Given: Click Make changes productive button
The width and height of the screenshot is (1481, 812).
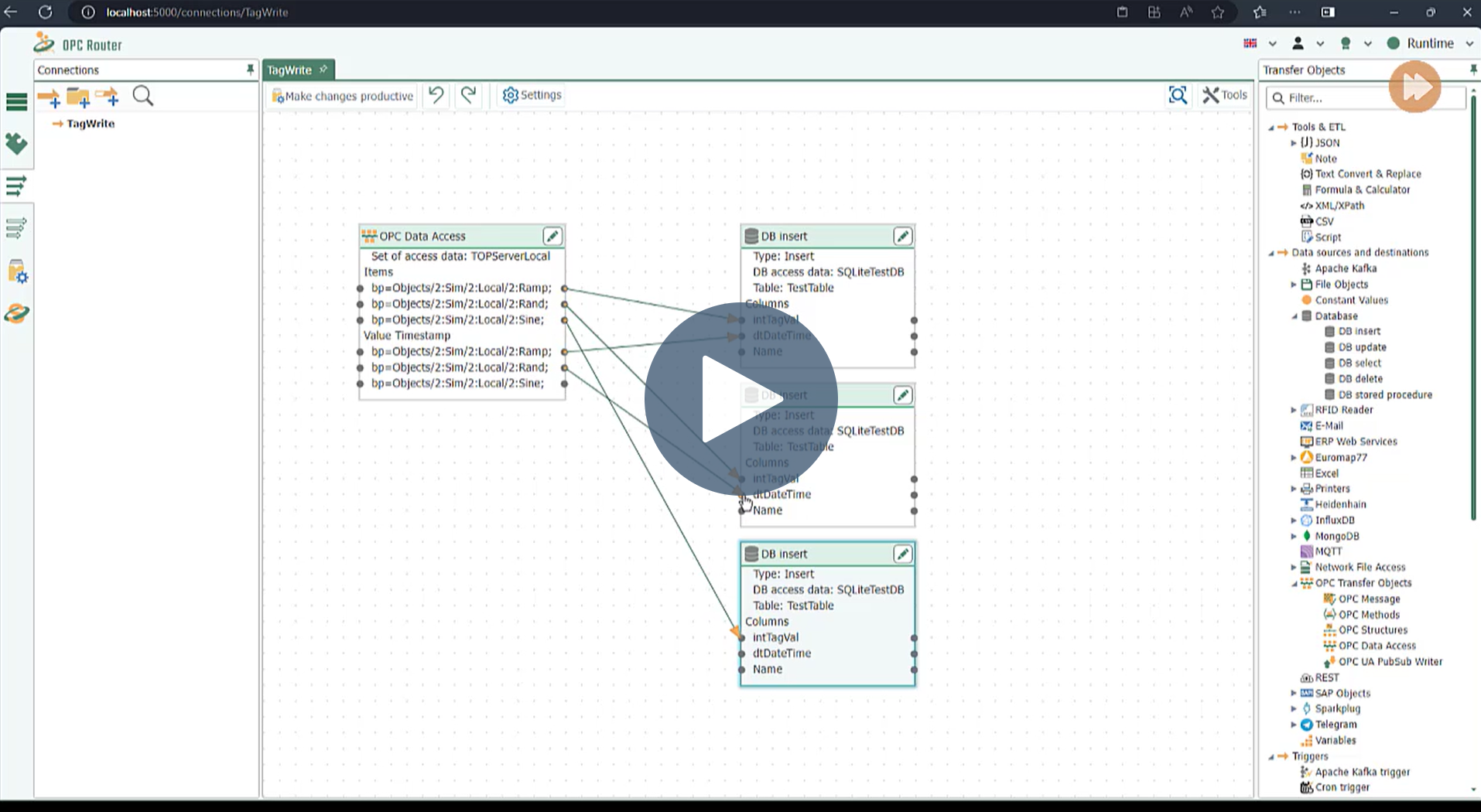Looking at the screenshot, I should [343, 96].
